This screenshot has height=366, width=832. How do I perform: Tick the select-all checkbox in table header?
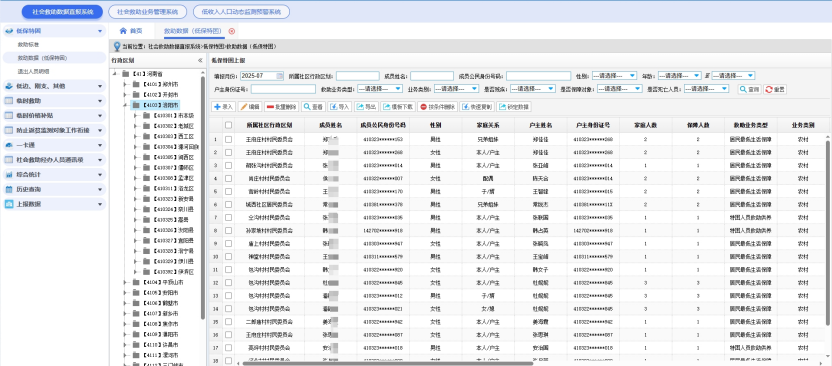click(x=228, y=126)
